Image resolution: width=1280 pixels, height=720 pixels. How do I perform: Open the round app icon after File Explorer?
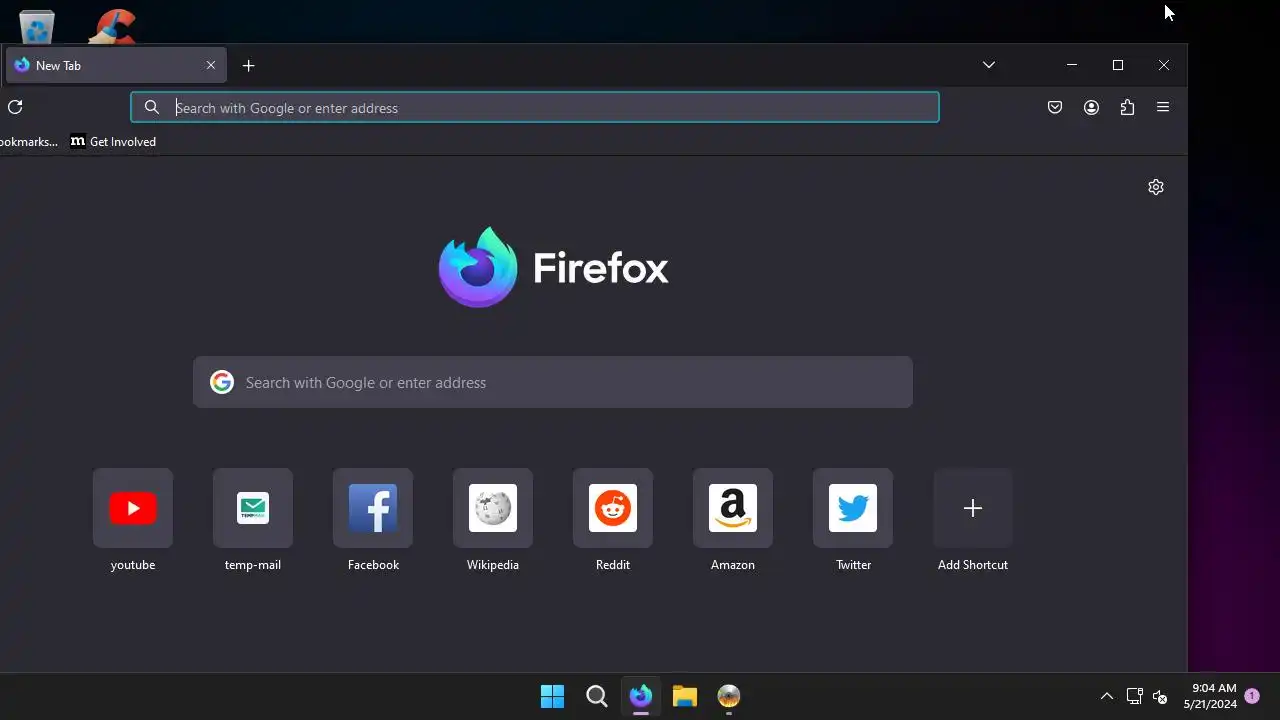point(729,696)
